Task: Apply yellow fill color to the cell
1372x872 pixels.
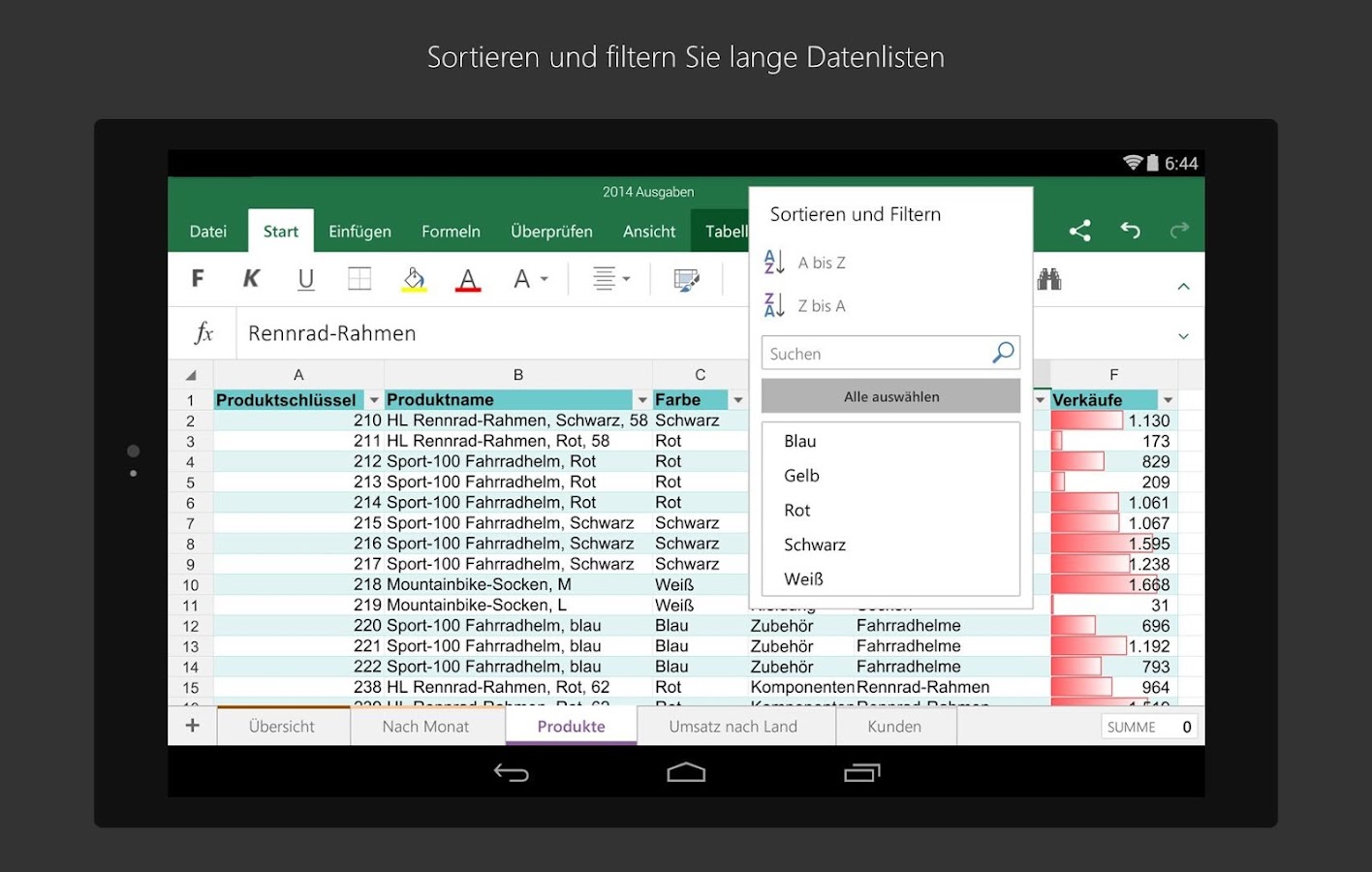Action: pos(414,279)
